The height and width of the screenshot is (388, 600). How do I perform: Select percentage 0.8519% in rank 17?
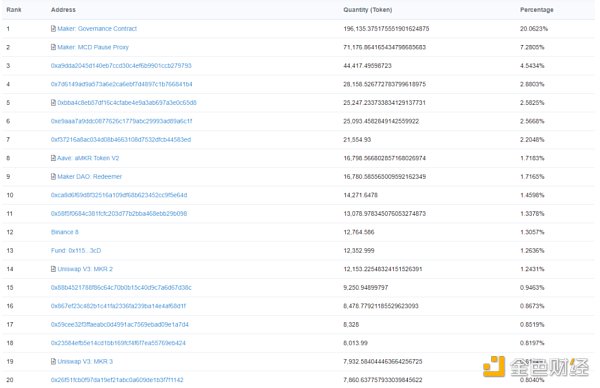click(532, 324)
